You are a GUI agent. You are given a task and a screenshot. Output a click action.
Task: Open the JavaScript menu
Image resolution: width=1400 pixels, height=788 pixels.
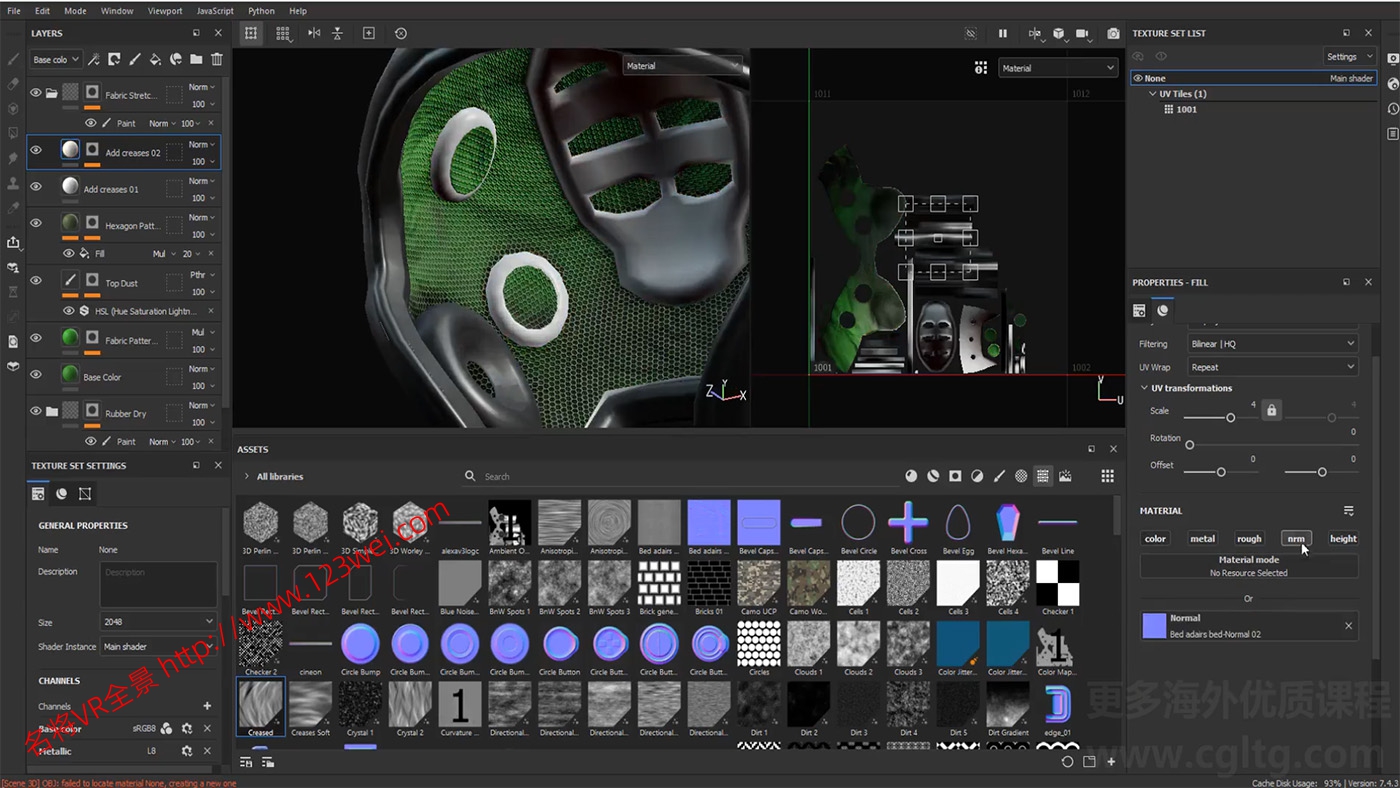click(215, 11)
